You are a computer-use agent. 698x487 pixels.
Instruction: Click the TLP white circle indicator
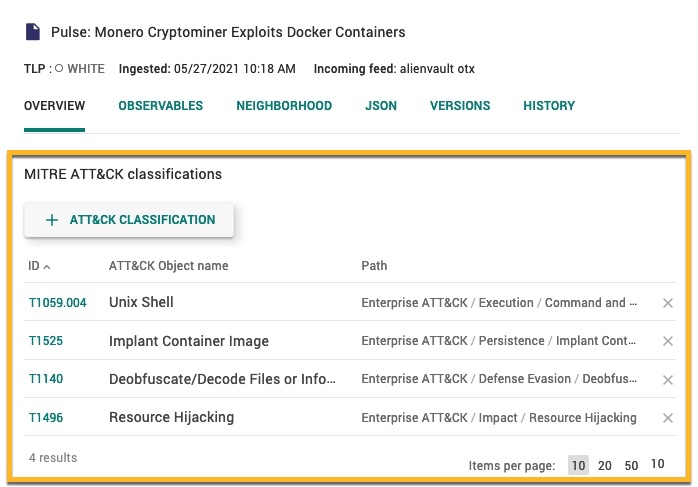click(59, 69)
